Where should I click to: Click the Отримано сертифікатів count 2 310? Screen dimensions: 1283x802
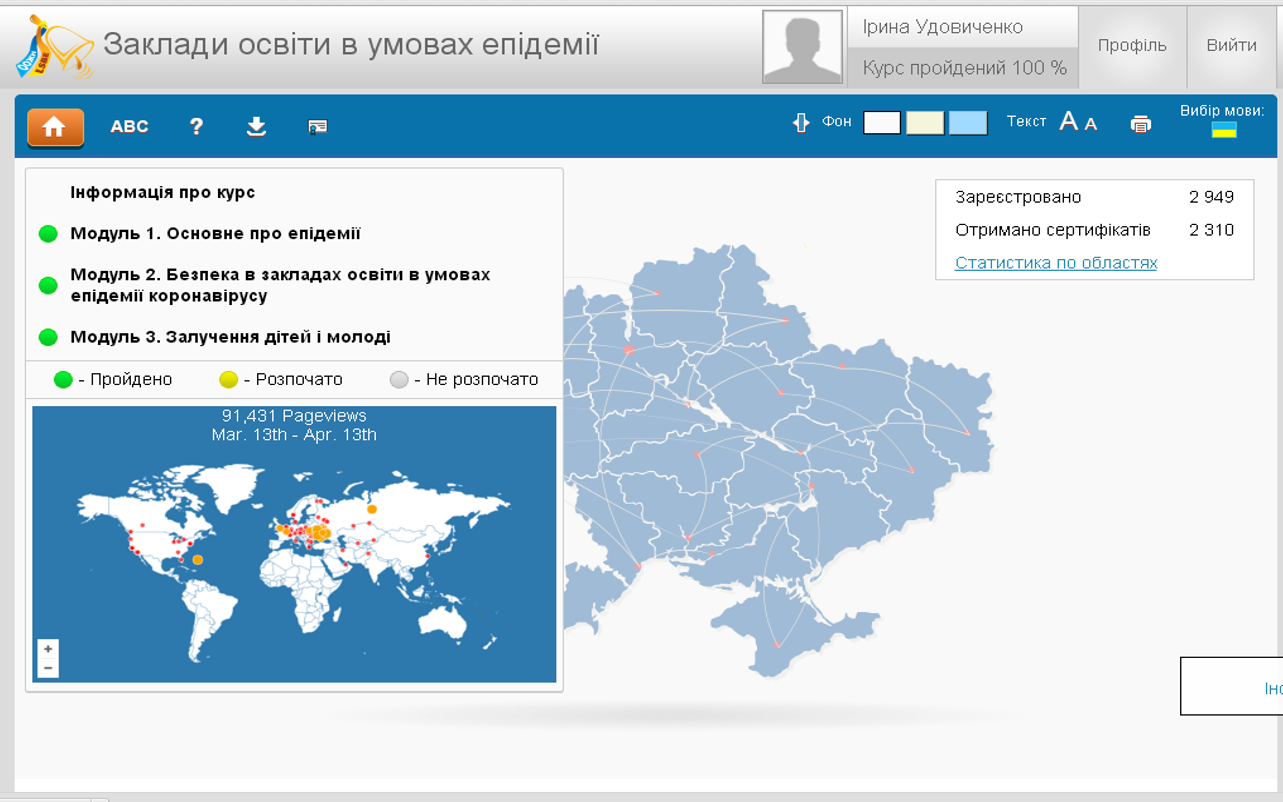click(x=1212, y=230)
